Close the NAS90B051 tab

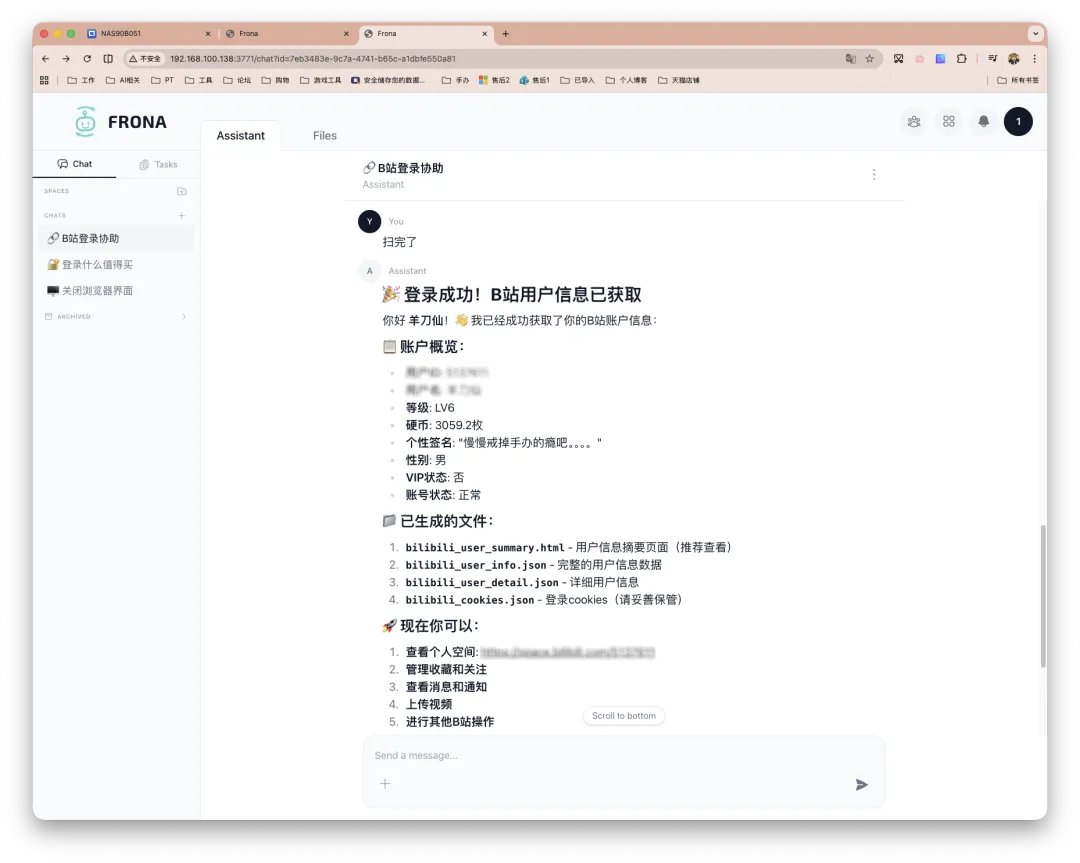point(208,33)
